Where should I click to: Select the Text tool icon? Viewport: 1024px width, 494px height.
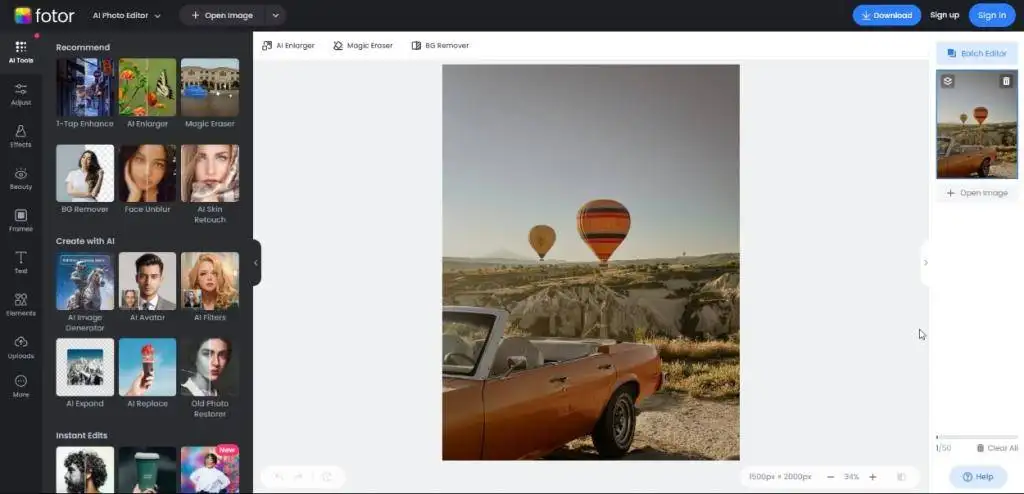click(x=21, y=263)
